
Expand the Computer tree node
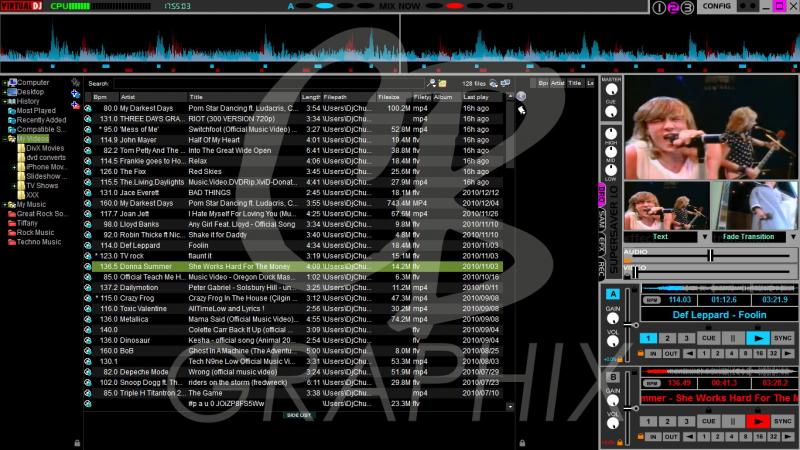click(5, 82)
